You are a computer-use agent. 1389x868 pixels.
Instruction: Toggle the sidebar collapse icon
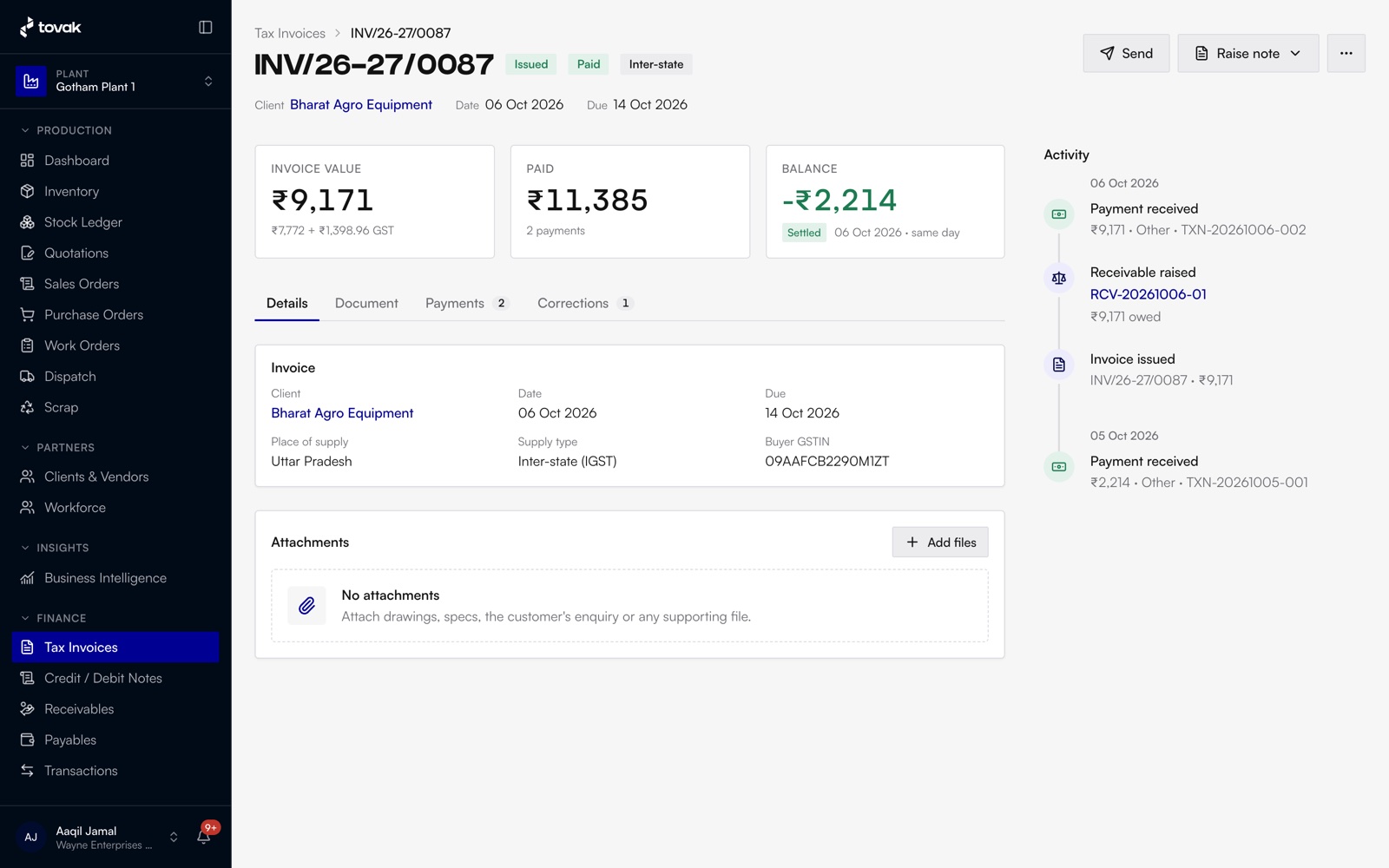[206, 27]
